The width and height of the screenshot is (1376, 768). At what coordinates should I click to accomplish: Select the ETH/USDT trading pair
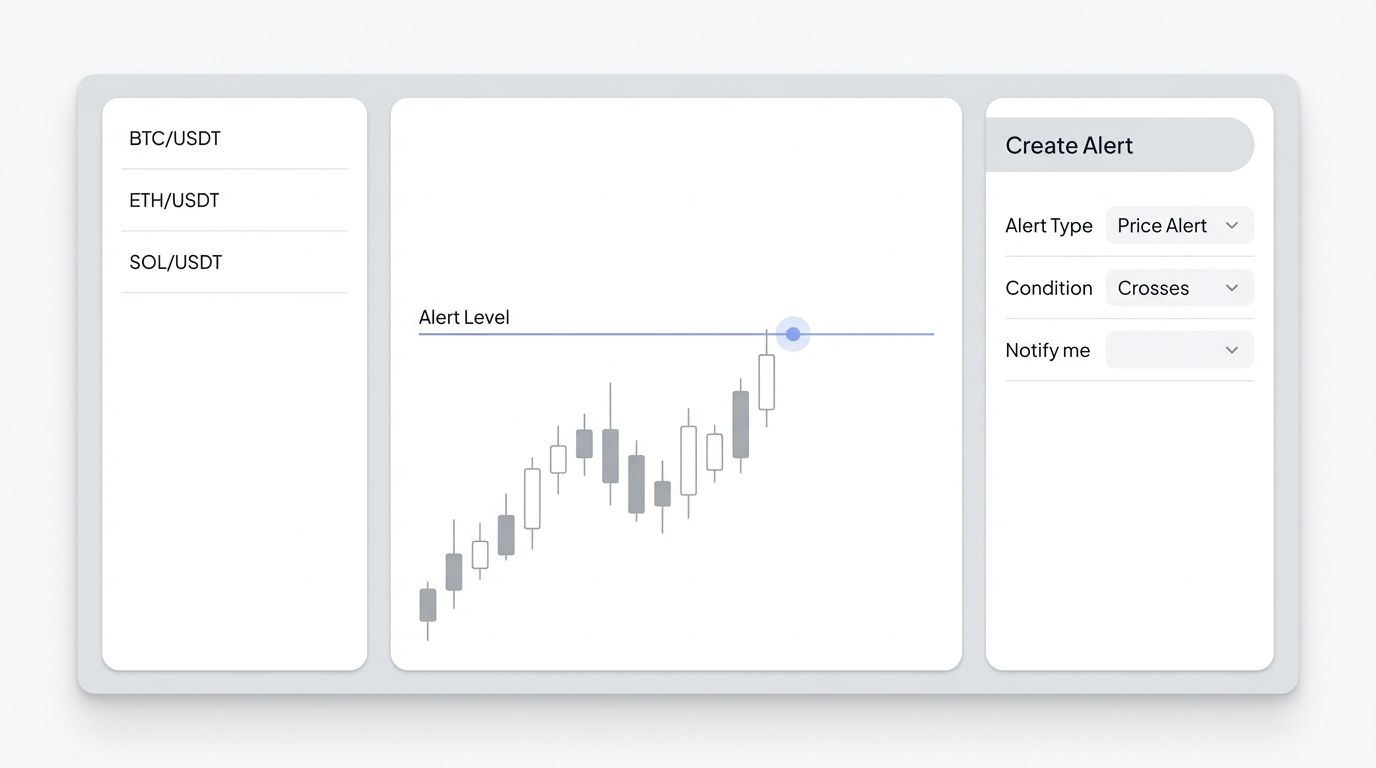(174, 200)
